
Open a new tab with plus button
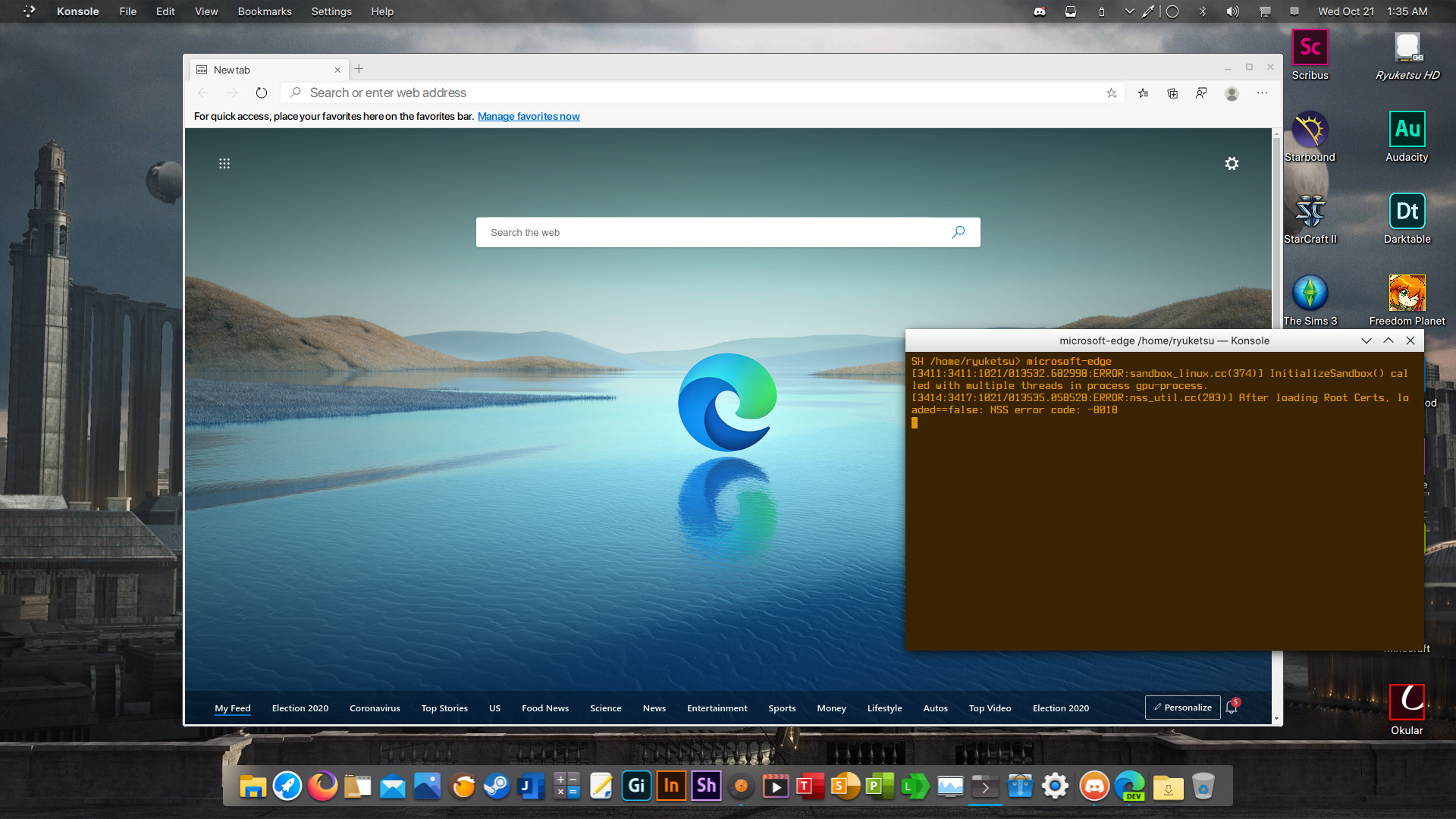tap(359, 69)
